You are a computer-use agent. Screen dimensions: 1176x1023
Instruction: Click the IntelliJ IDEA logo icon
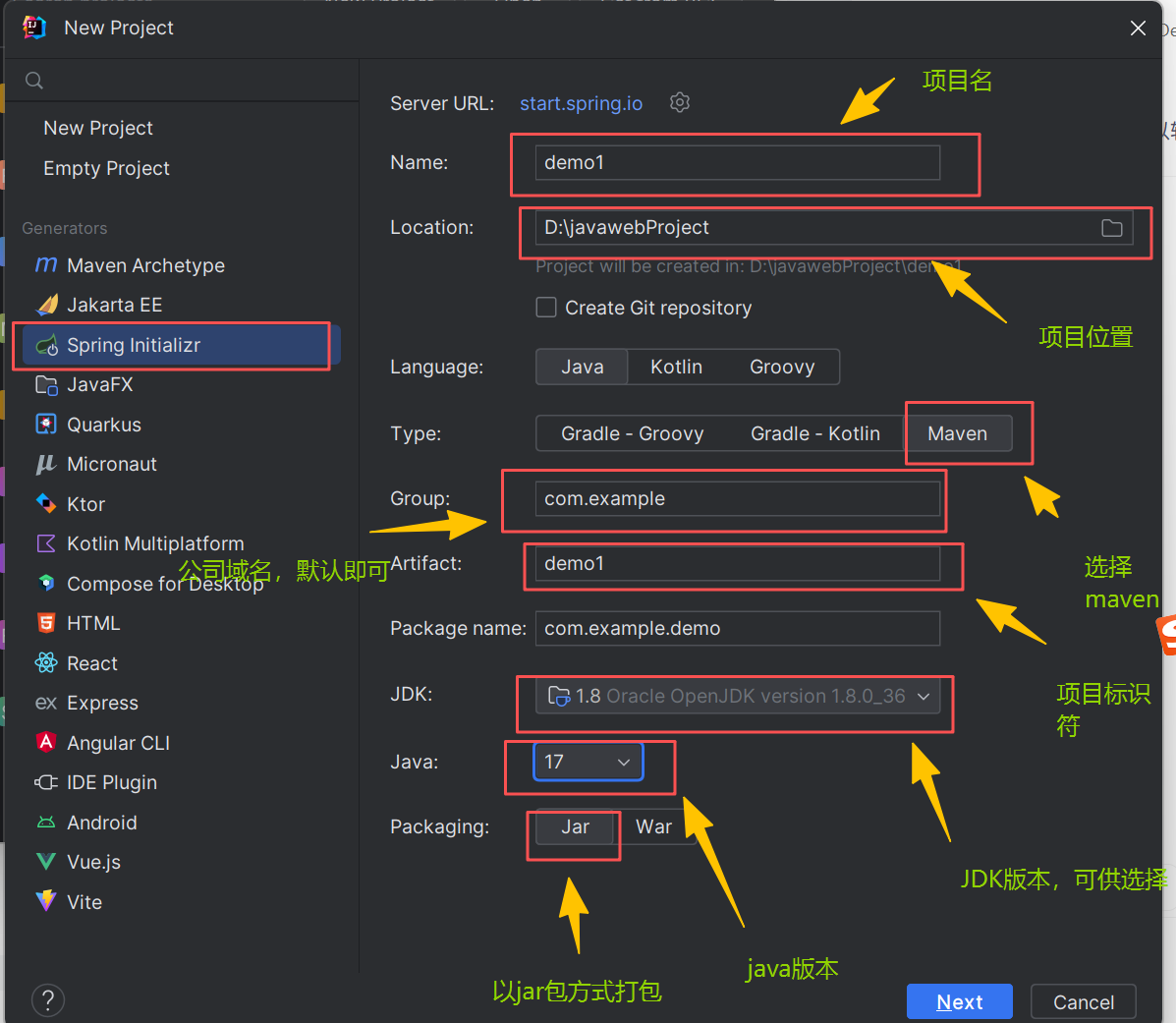point(34,28)
